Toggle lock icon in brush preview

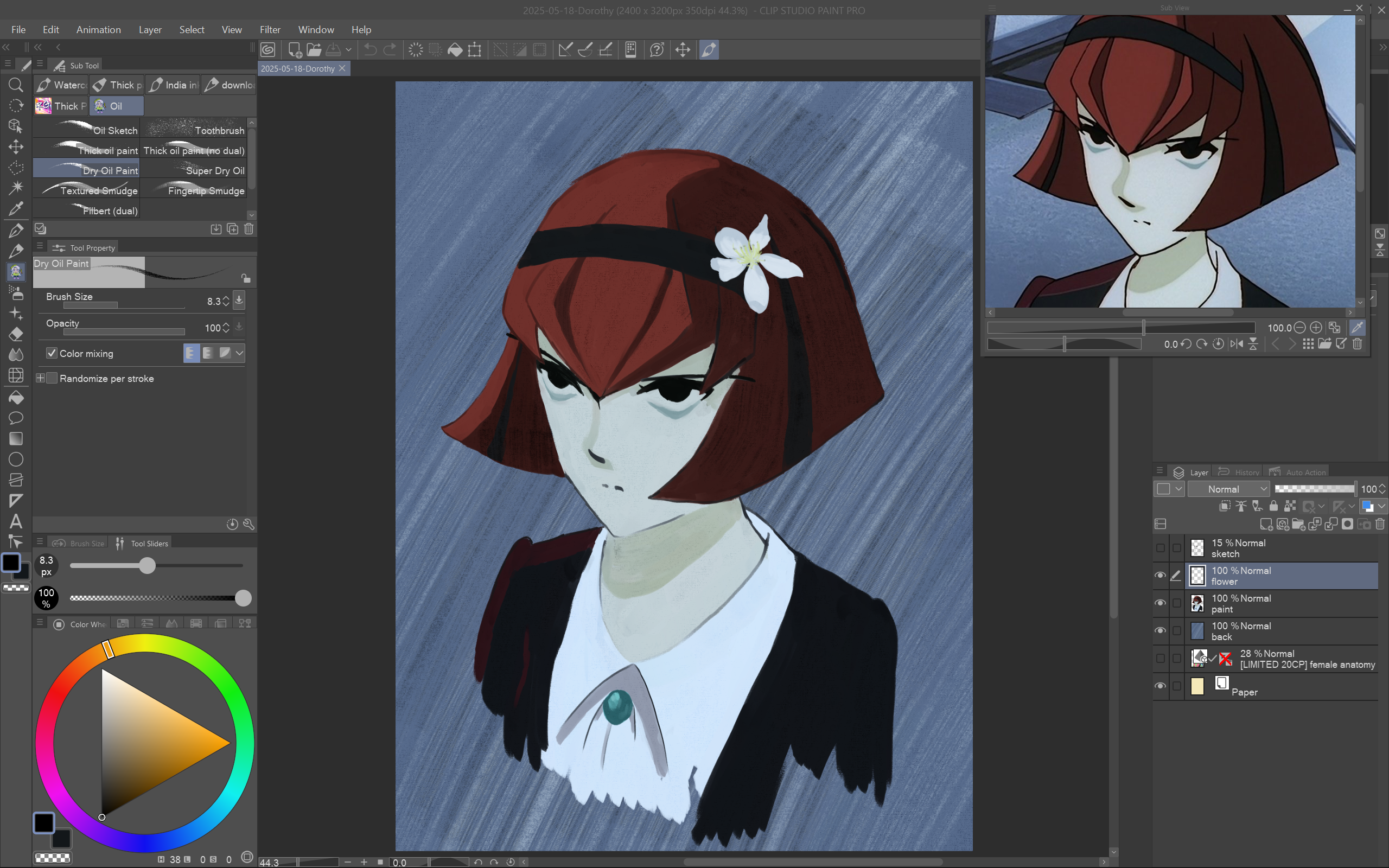246,278
